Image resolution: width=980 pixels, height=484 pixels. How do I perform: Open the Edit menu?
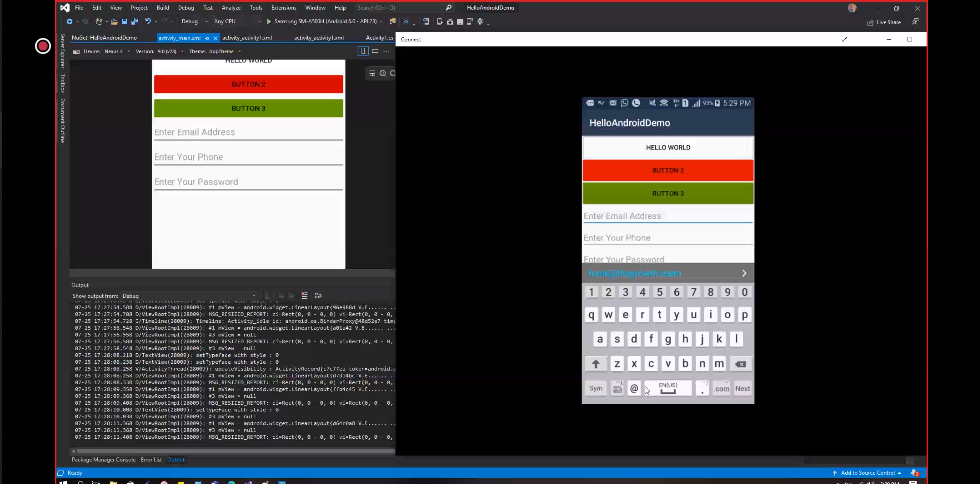coord(97,8)
